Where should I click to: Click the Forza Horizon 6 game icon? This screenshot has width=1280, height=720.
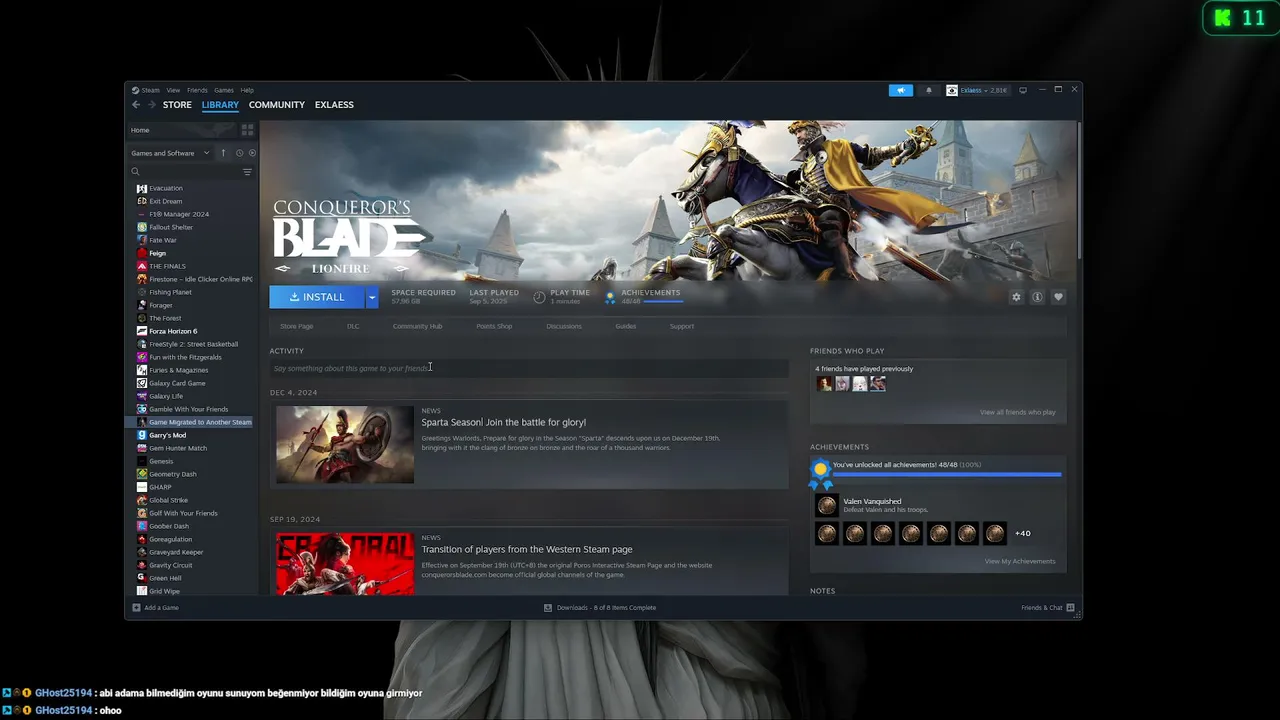tap(142, 331)
